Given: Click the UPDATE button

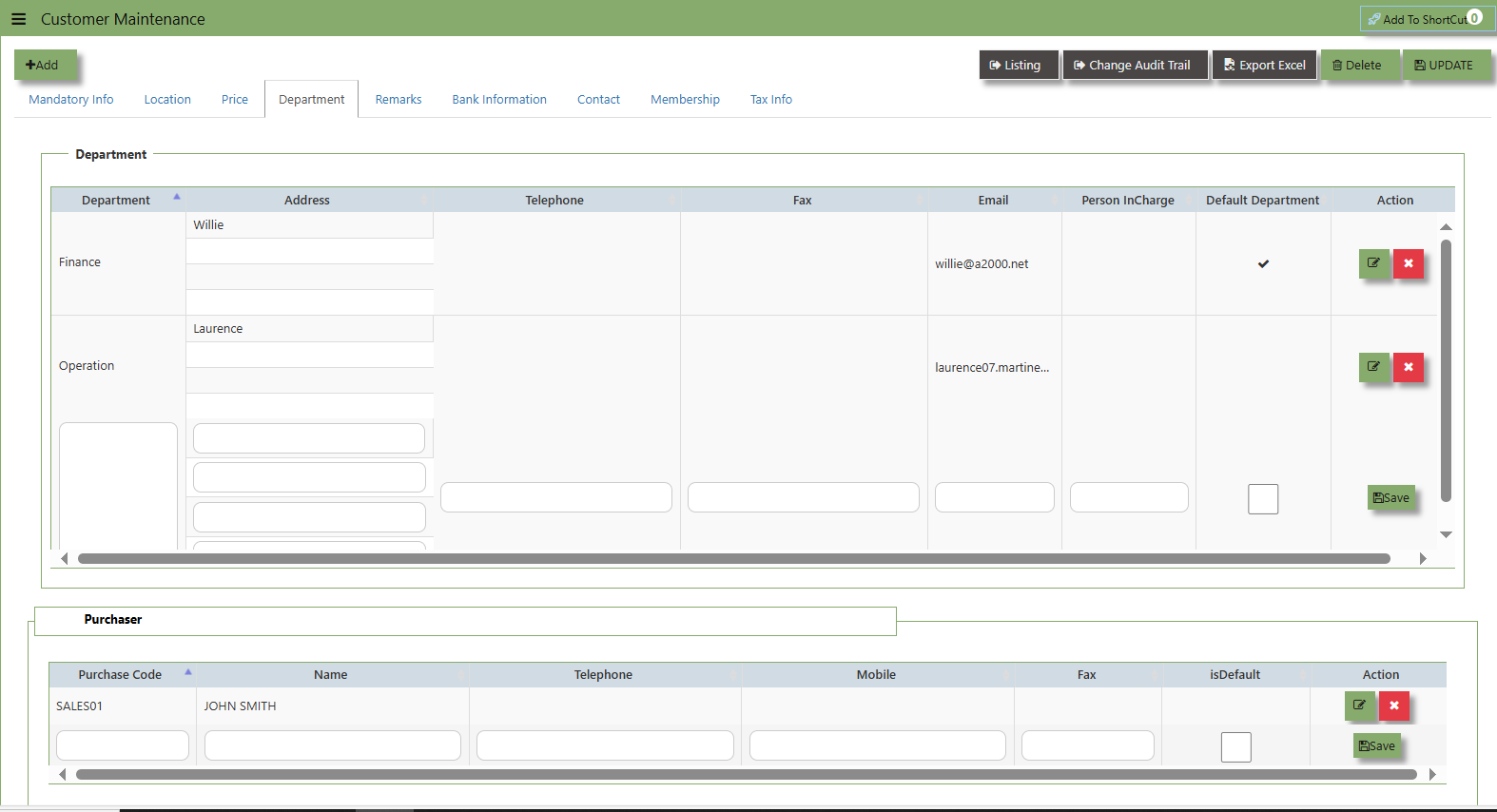Looking at the screenshot, I should click(x=1444, y=65).
